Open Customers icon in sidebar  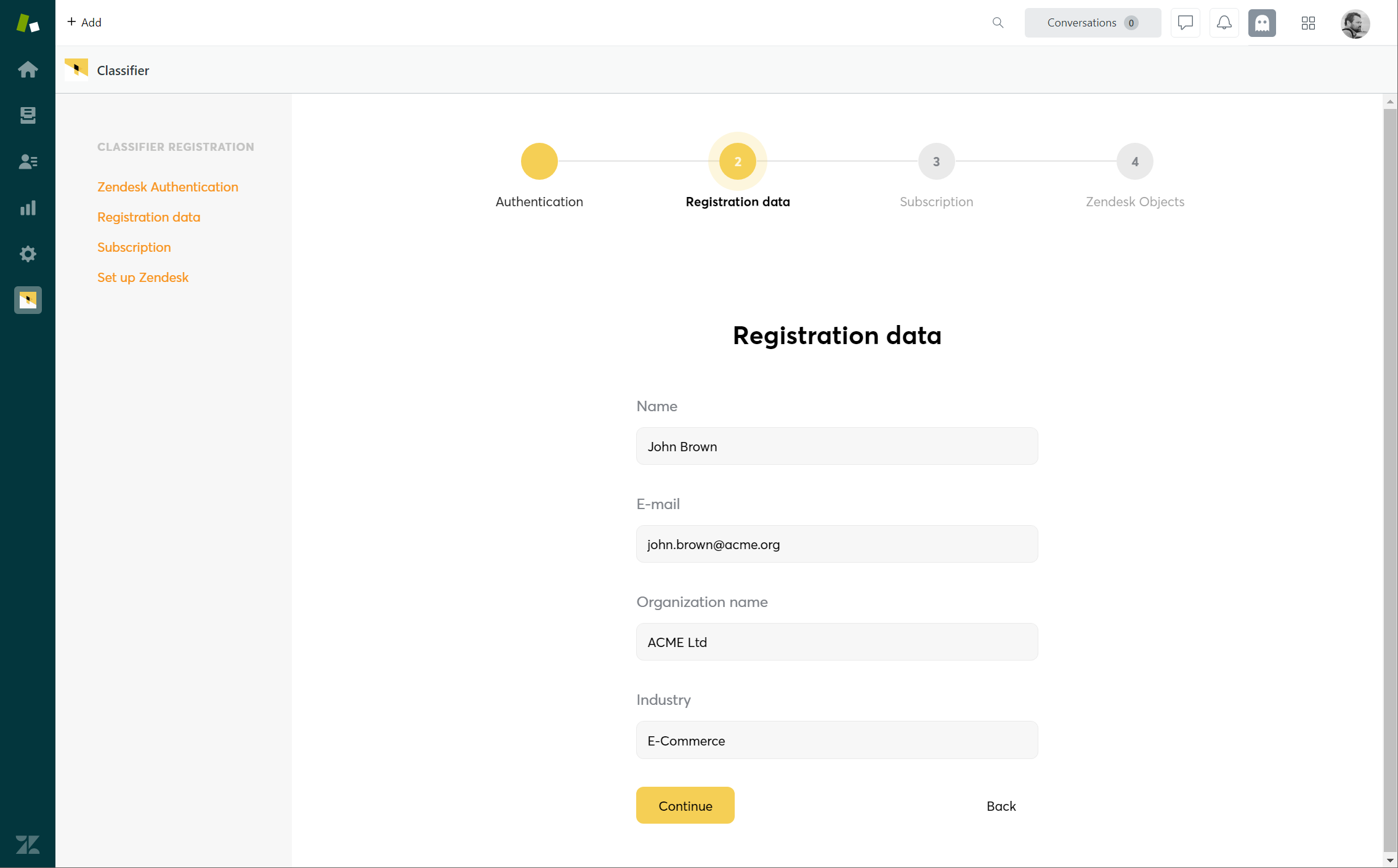[x=28, y=161]
